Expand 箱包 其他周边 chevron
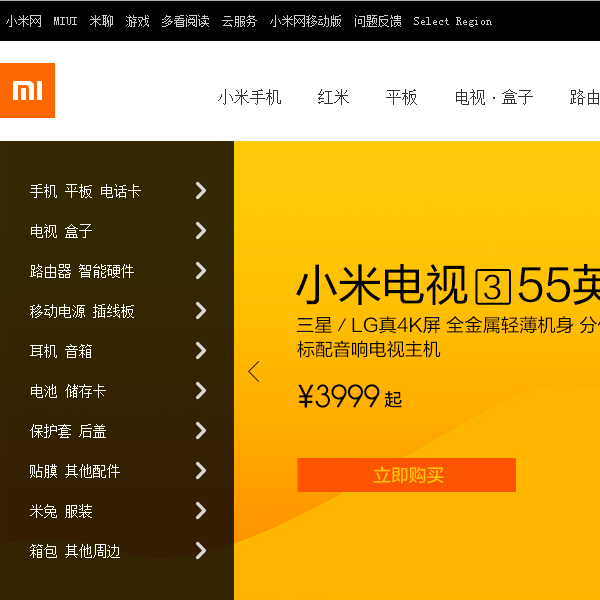The image size is (600, 600). (201, 551)
